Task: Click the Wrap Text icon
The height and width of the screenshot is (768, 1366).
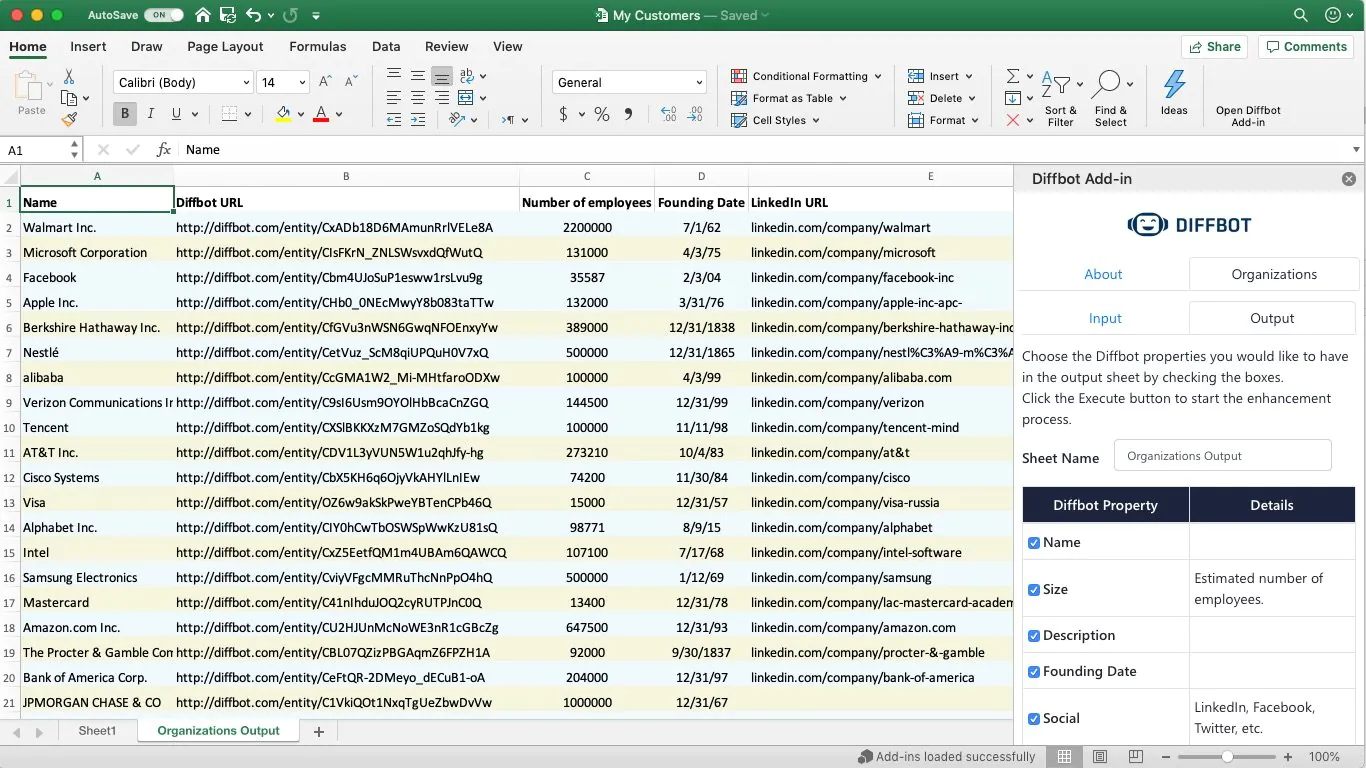Action: [465, 76]
